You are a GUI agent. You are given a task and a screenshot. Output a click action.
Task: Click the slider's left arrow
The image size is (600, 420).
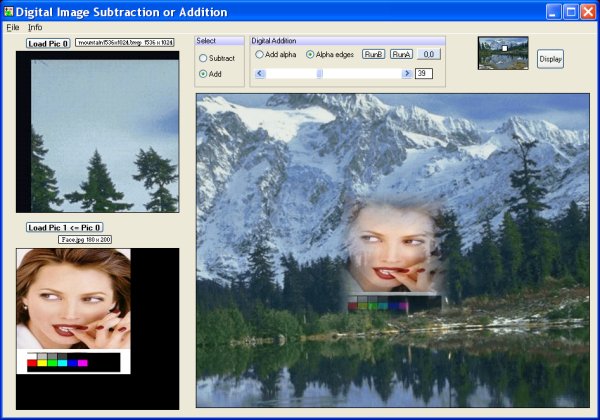[x=260, y=73]
